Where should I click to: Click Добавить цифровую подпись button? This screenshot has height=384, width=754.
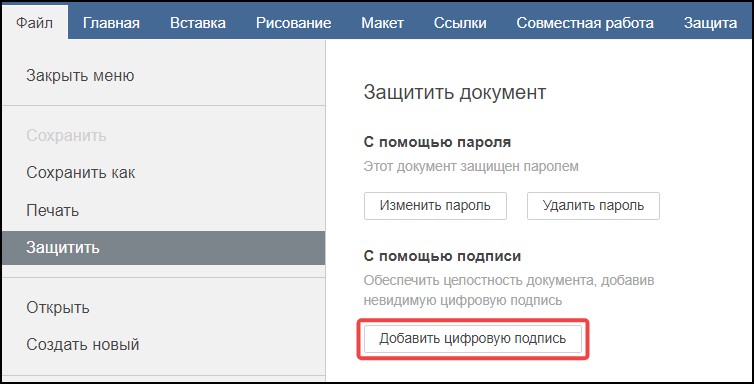[473, 339]
